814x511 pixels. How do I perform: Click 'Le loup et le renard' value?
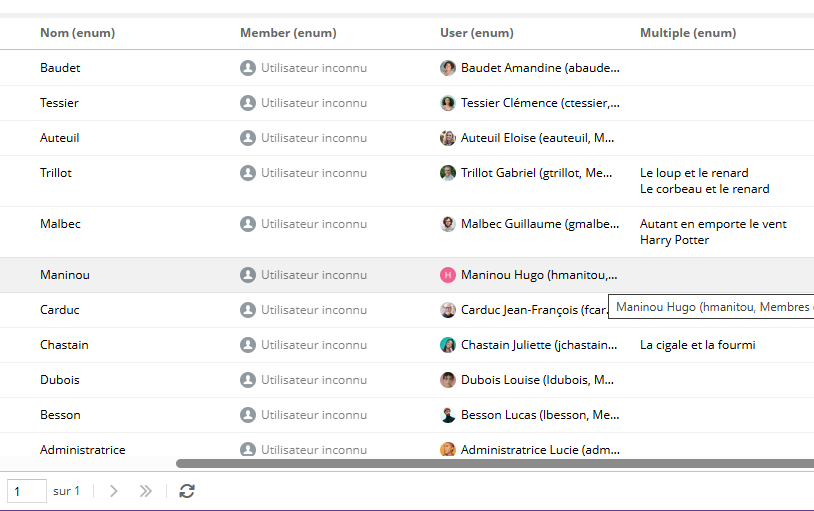point(694,173)
